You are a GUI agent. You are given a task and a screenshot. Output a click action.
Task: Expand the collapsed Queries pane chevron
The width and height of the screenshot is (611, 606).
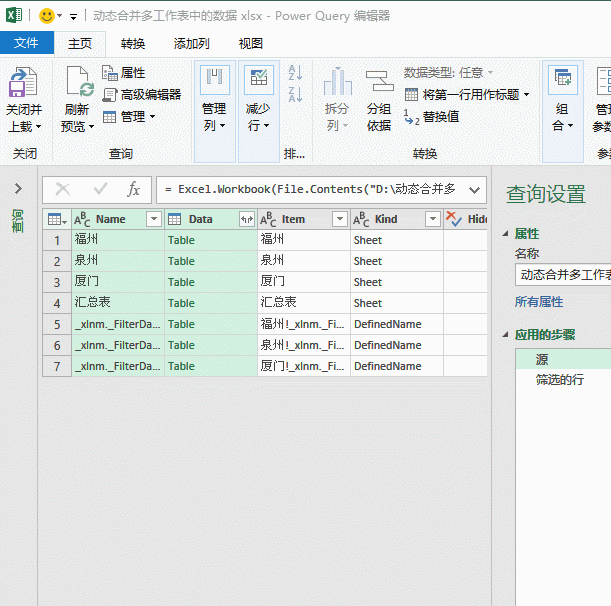[18, 189]
